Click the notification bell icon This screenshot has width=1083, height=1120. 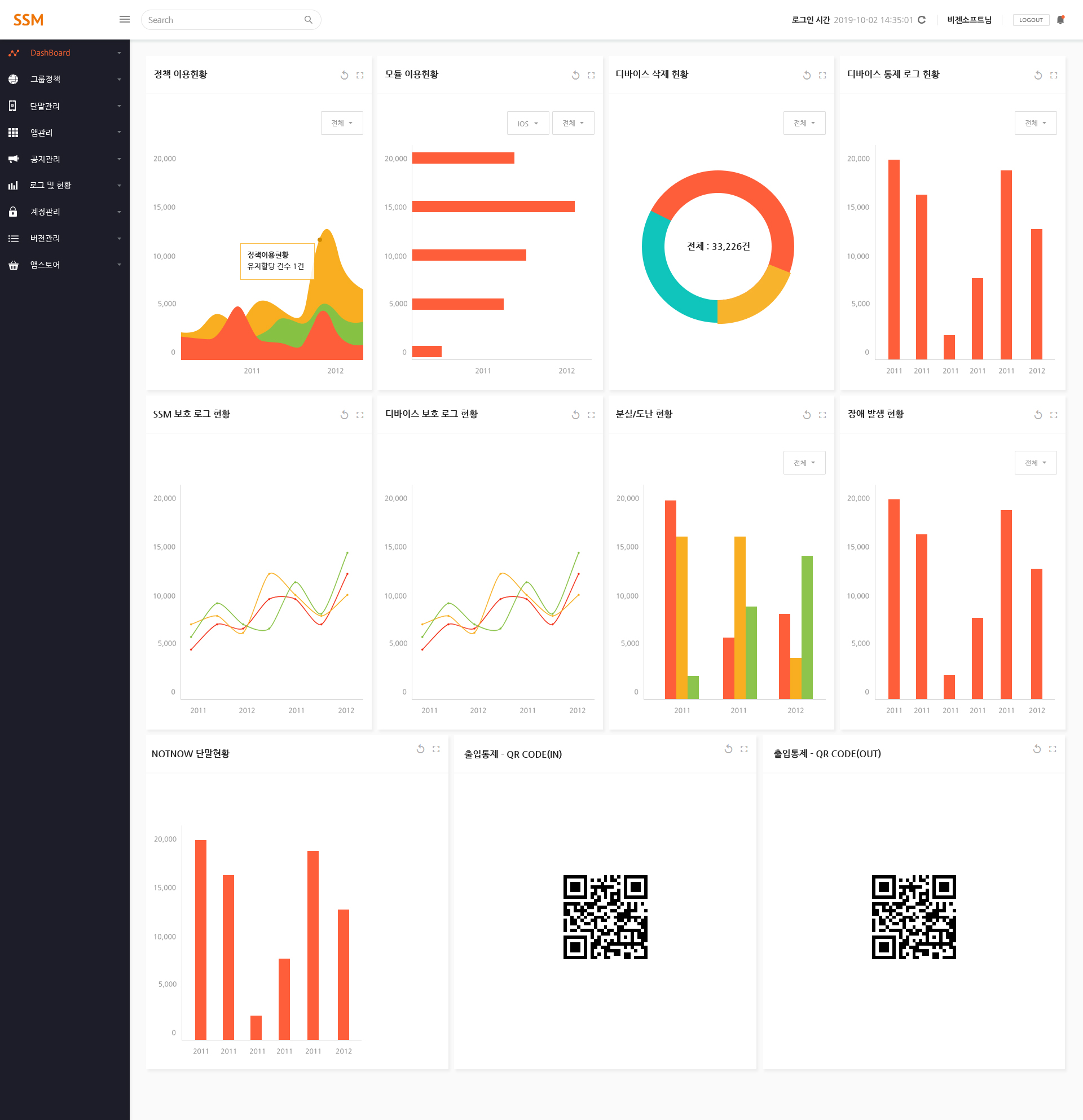[x=1061, y=19]
